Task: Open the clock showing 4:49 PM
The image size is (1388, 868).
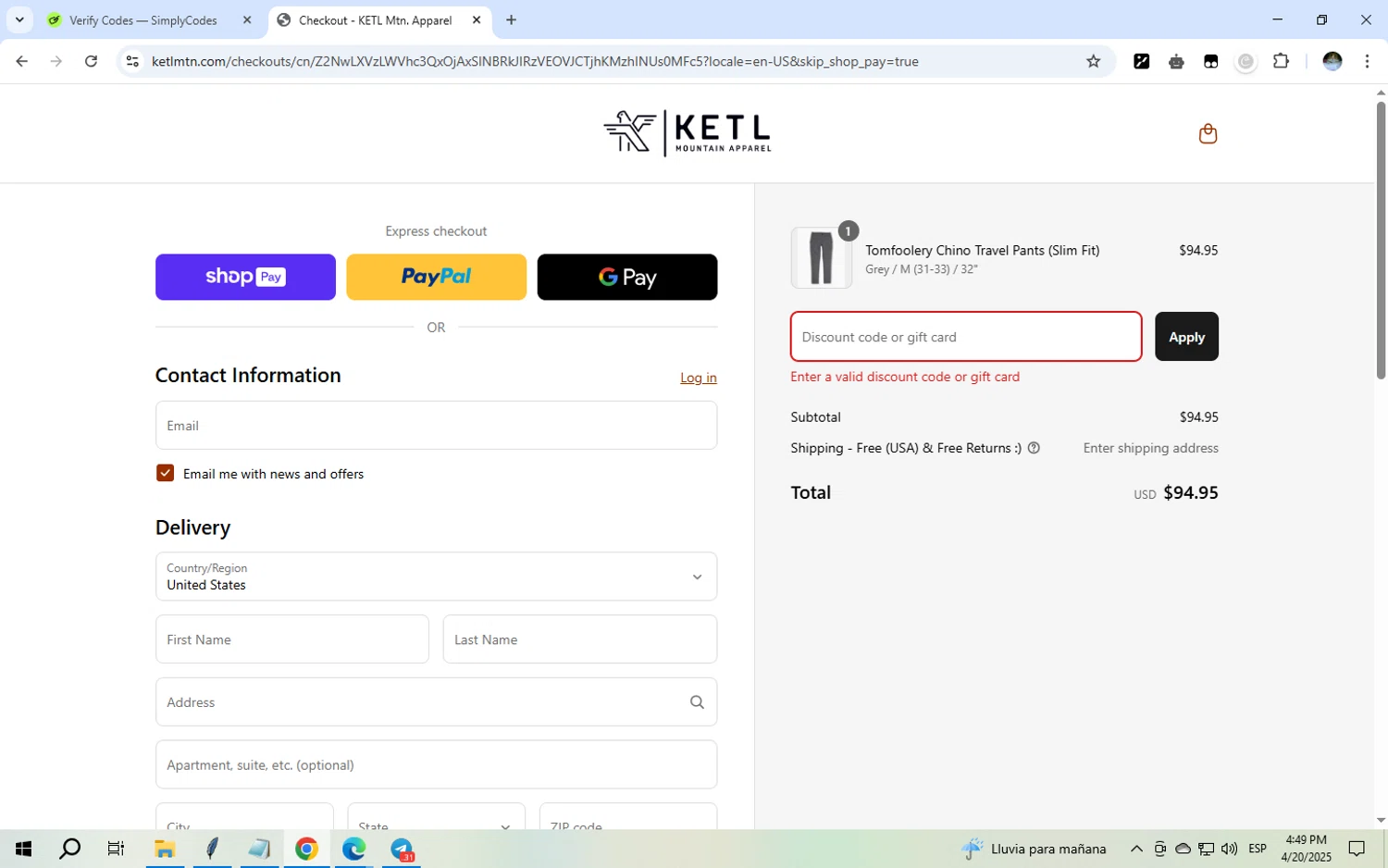Action: (x=1306, y=849)
